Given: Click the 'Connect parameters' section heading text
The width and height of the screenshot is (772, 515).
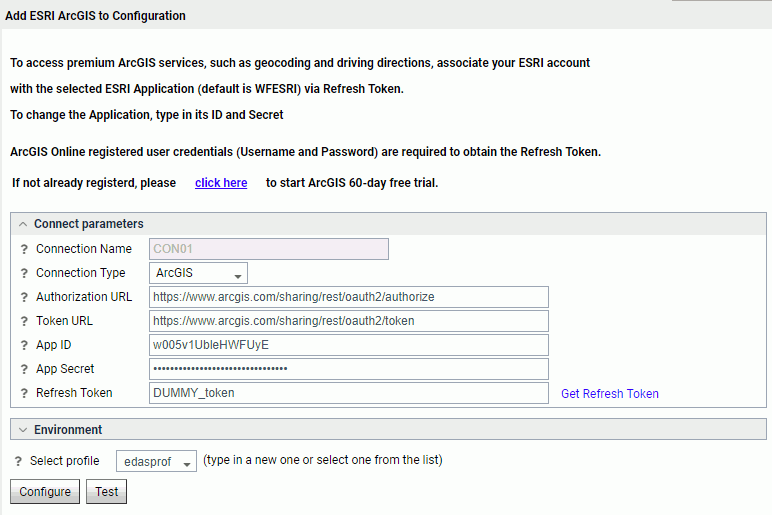Looking at the screenshot, I should [89, 224].
